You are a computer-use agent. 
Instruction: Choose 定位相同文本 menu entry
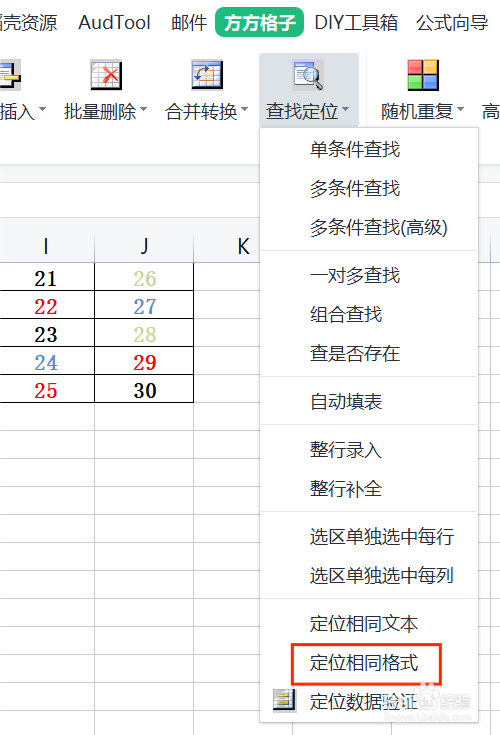point(364,624)
